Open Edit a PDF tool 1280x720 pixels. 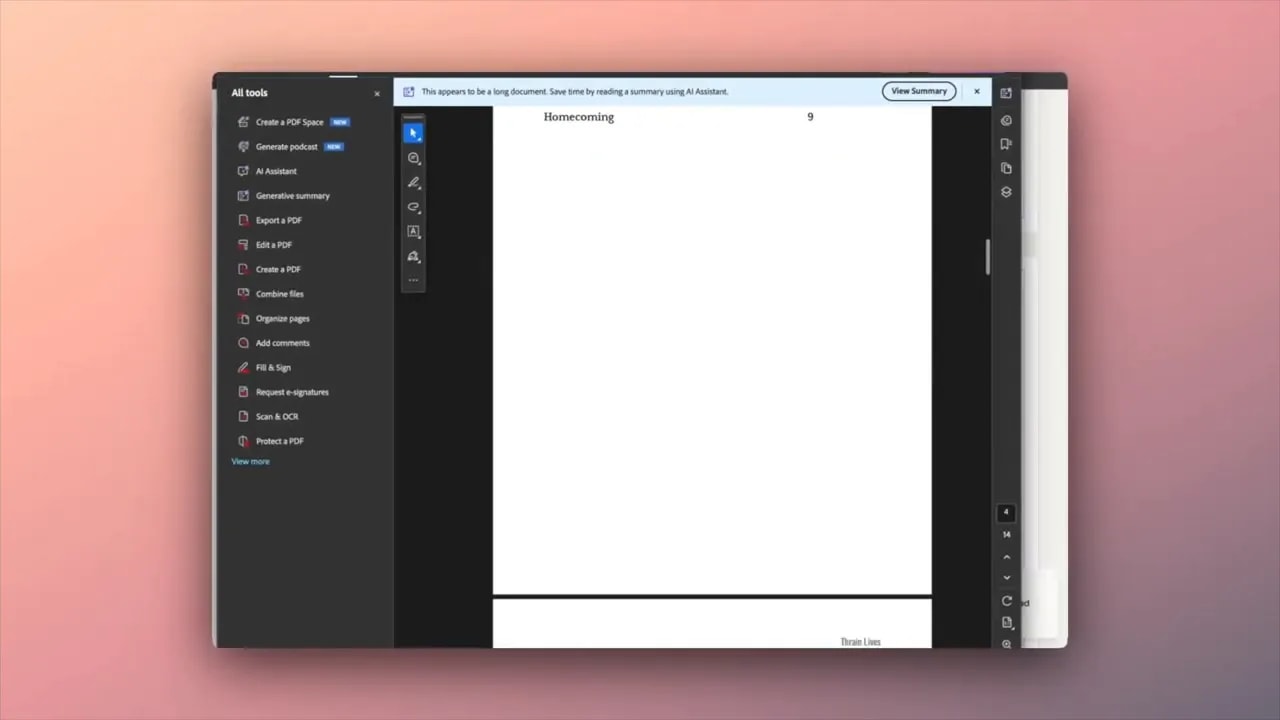pyautogui.click(x=274, y=245)
